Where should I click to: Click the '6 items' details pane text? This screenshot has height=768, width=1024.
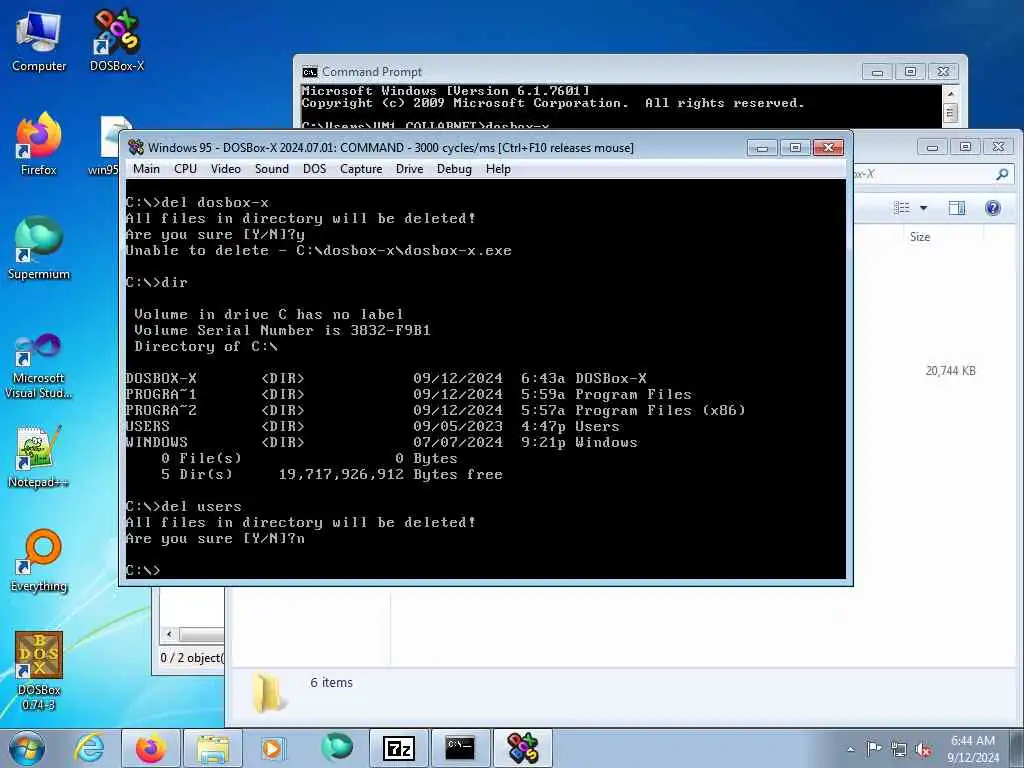(332, 682)
